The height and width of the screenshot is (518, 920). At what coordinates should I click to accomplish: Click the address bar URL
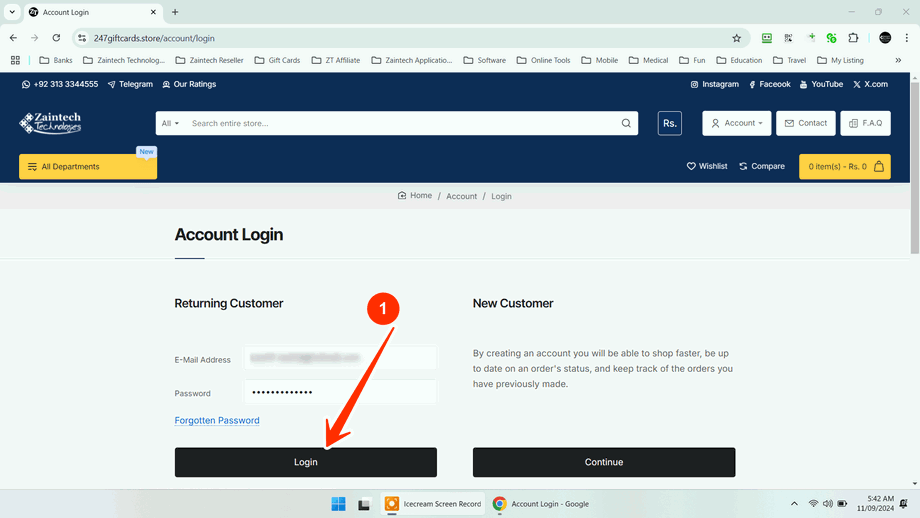click(x=154, y=38)
